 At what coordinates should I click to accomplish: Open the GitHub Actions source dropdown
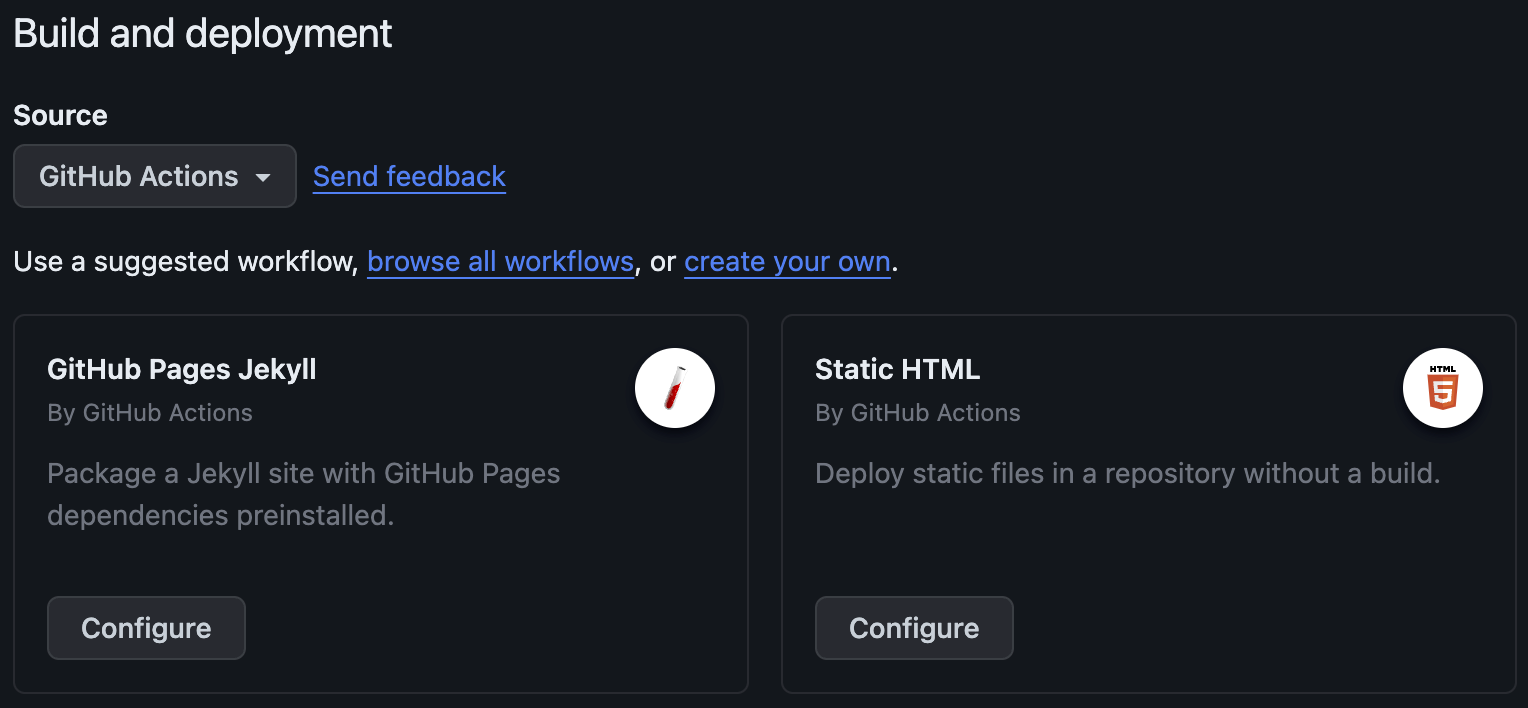[154, 176]
